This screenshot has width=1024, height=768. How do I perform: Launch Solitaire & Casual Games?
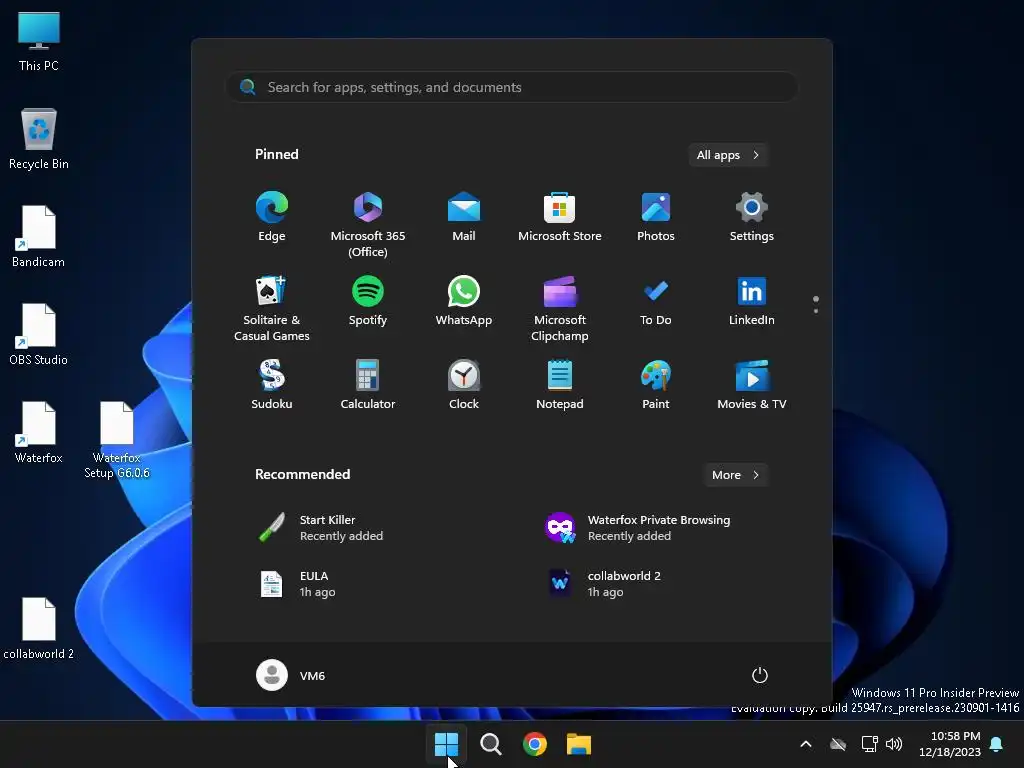coord(272,308)
